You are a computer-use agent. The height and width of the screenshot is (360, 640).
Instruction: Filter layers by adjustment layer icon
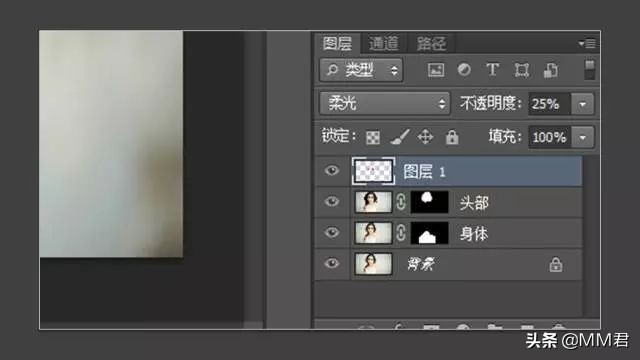point(464,70)
